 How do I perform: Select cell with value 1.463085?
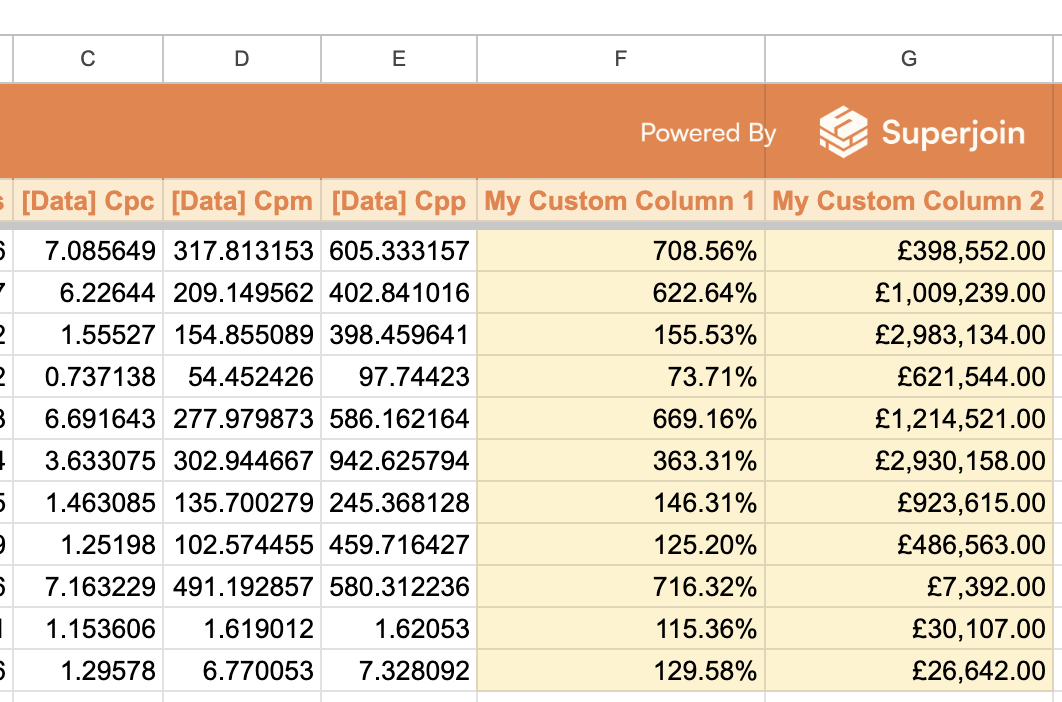tap(88, 503)
